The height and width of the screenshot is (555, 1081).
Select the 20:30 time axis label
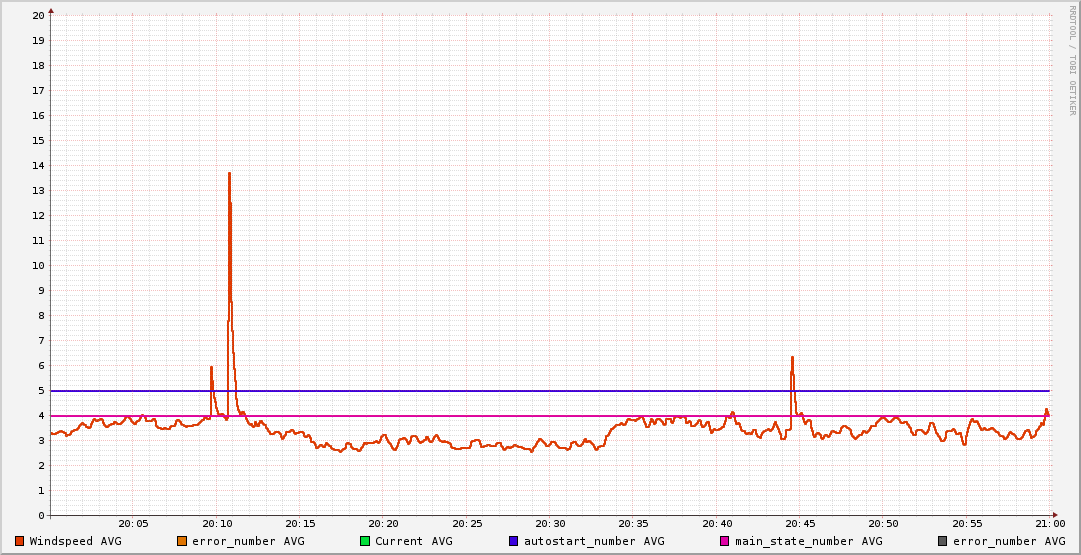[550, 524]
